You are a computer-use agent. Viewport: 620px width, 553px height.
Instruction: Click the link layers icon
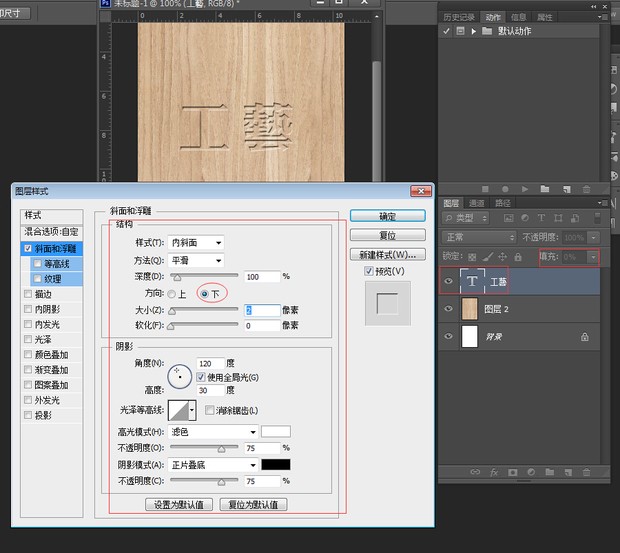pos(473,471)
